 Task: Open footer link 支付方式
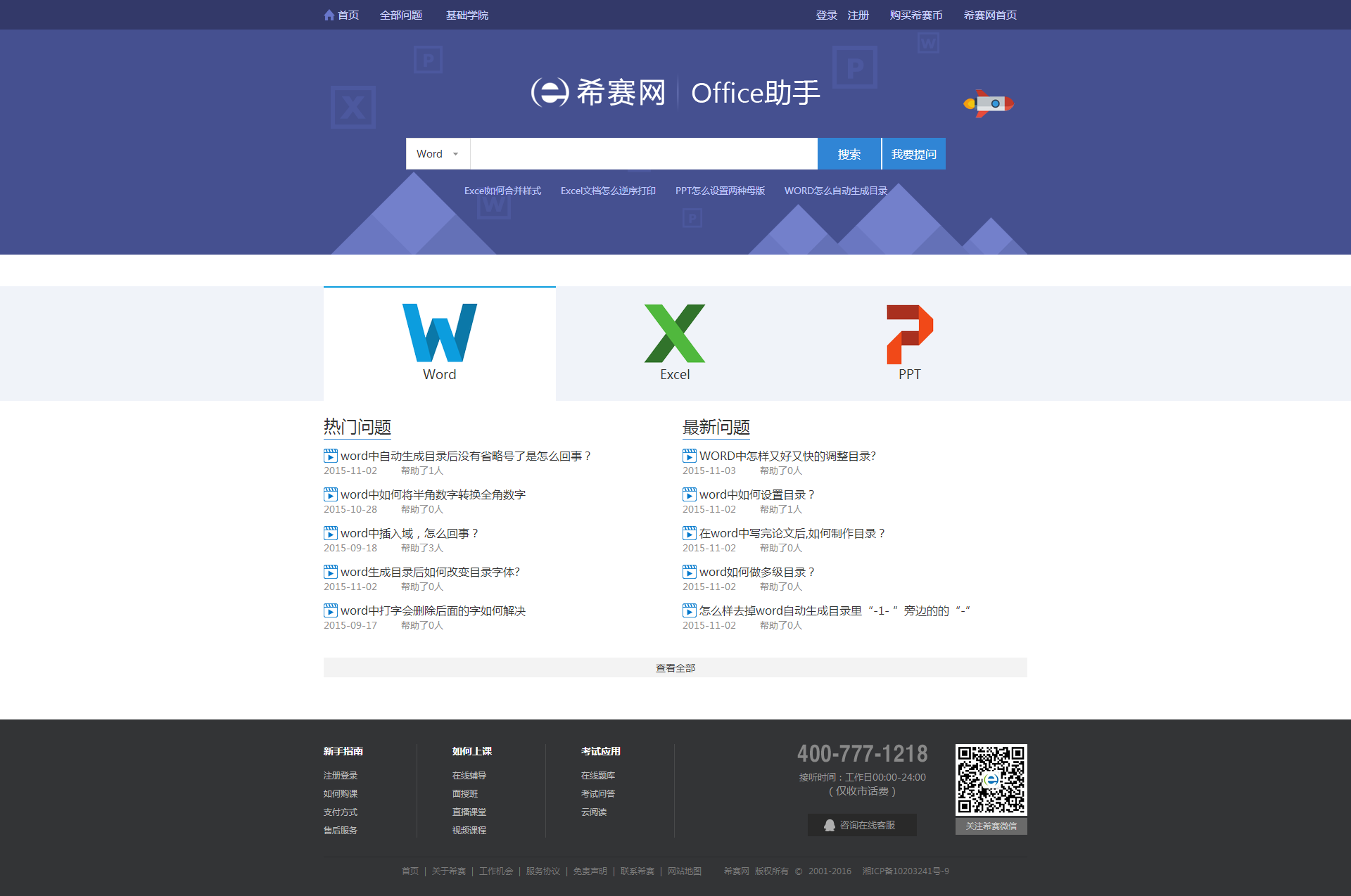[x=341, y=812]
